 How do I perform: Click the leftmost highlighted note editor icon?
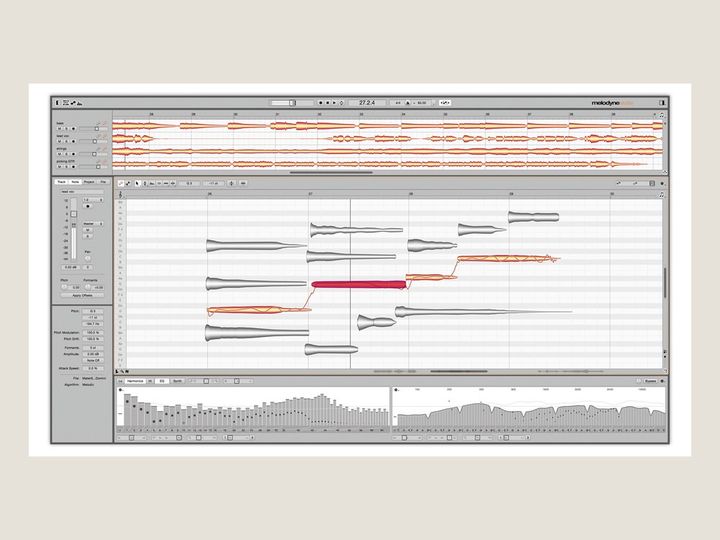(121, 183)
